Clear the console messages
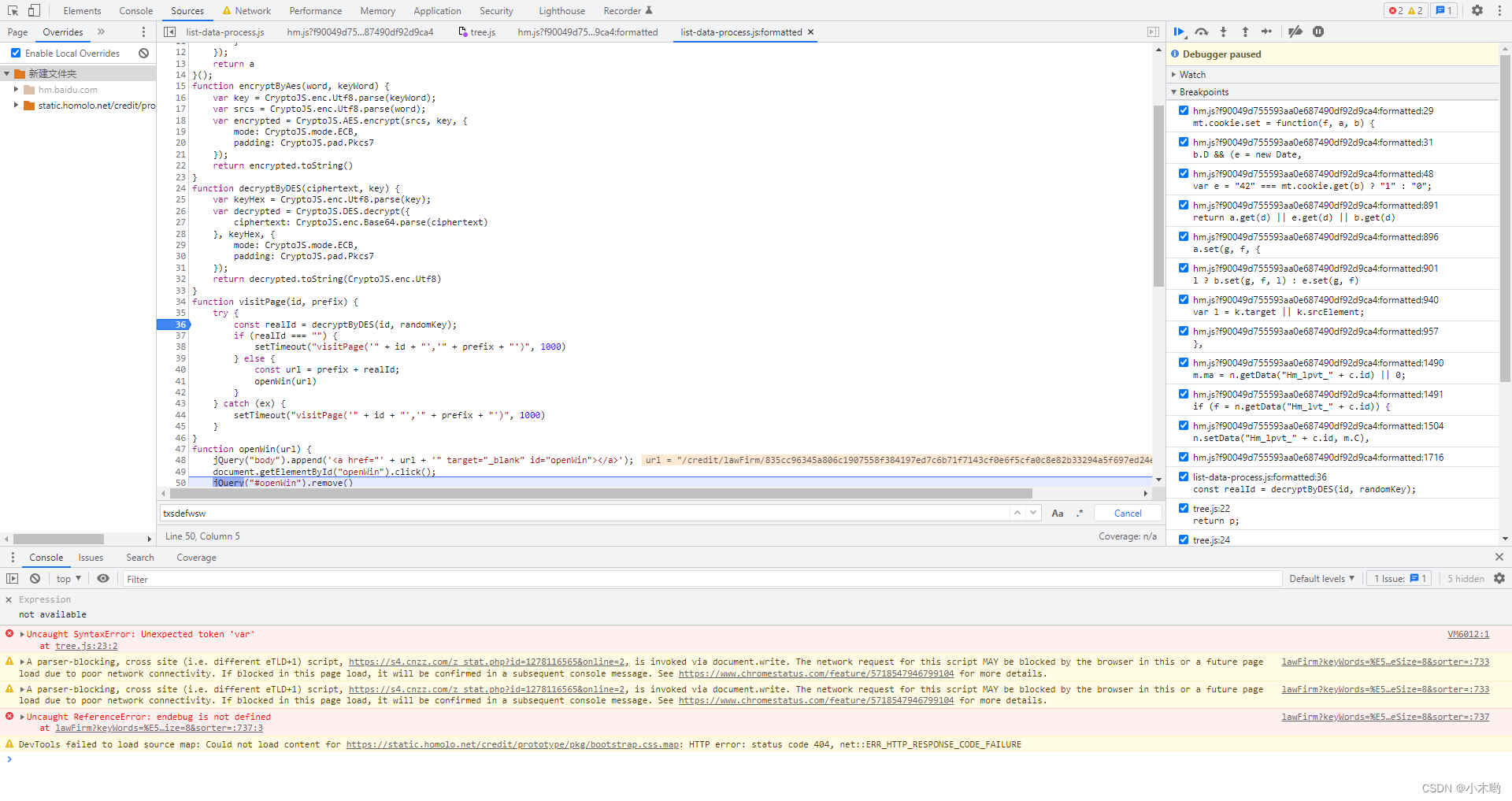 tap(35, 578)
